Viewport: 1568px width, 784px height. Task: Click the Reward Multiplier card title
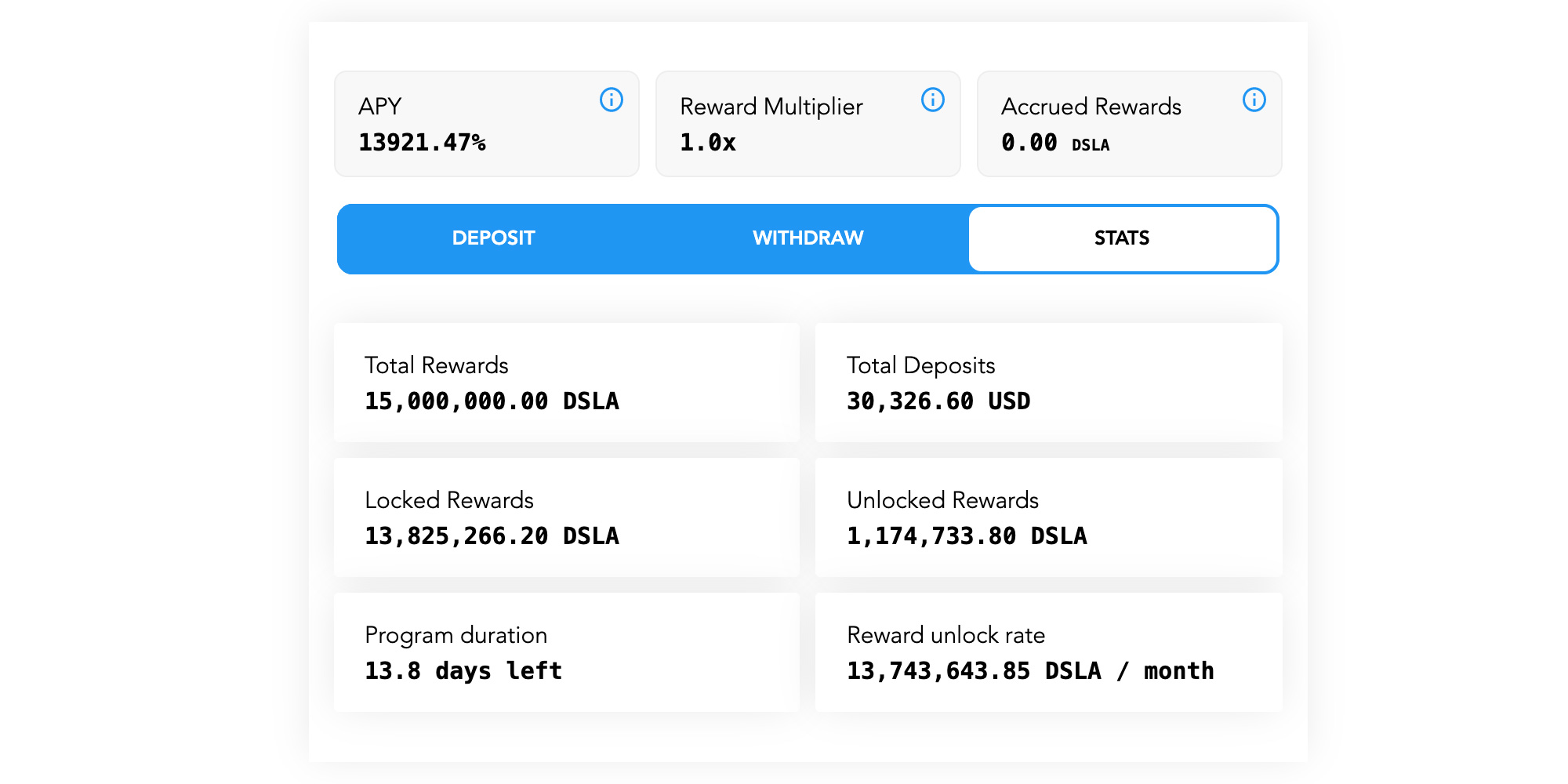pyautogui.click(x=771, y=107)
